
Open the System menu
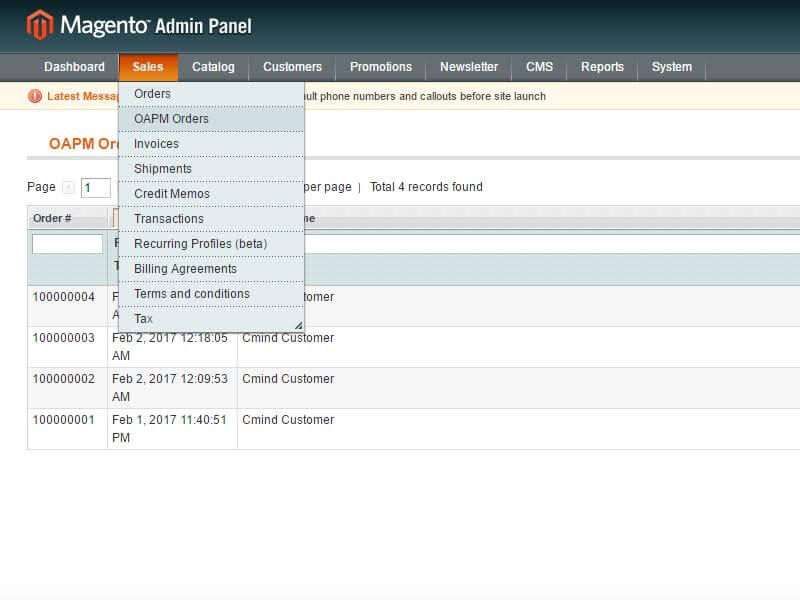(671, 67)
